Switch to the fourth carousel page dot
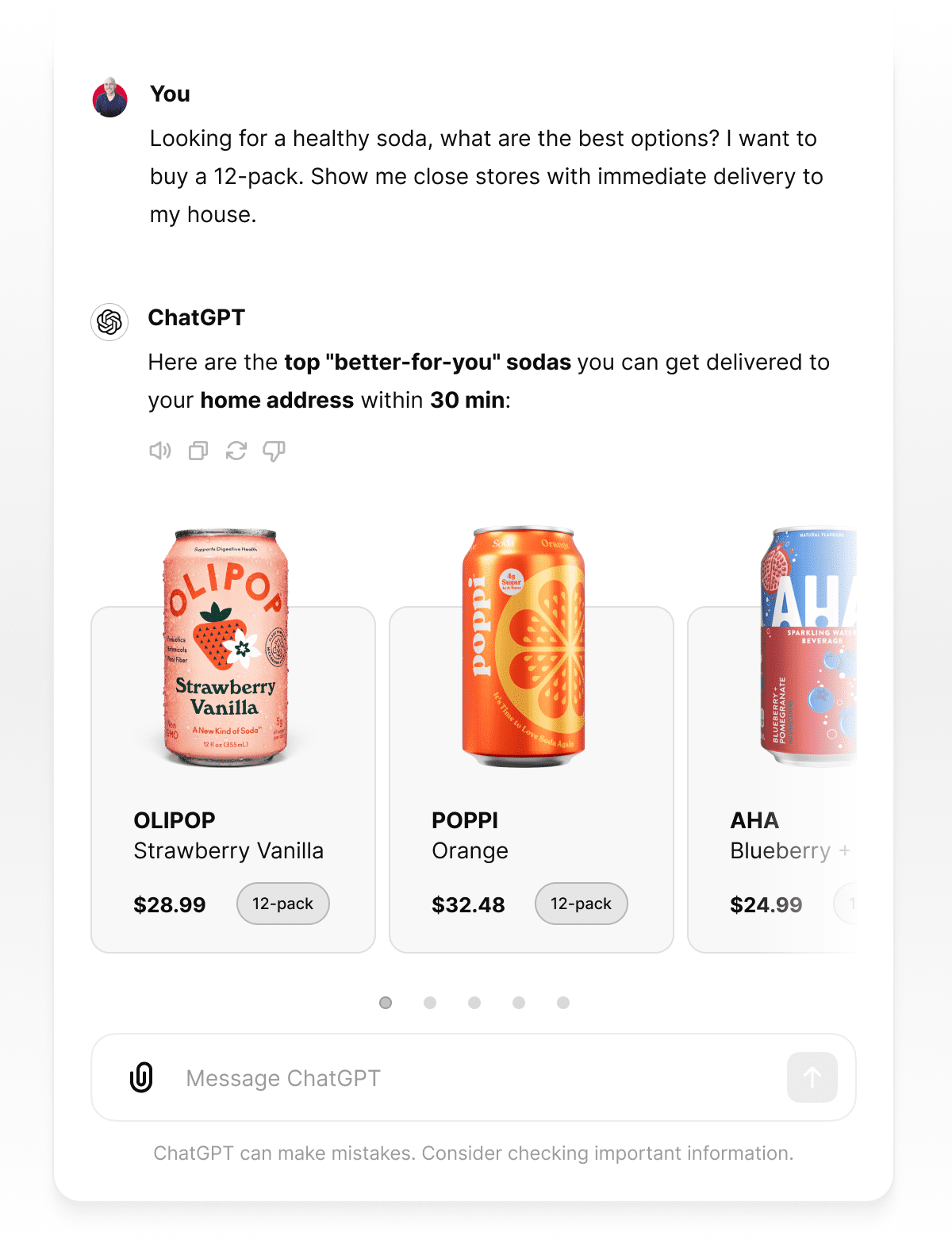Image resolution: width=952 pixels, height=1255 pixels. click(x=519, y=1003)
